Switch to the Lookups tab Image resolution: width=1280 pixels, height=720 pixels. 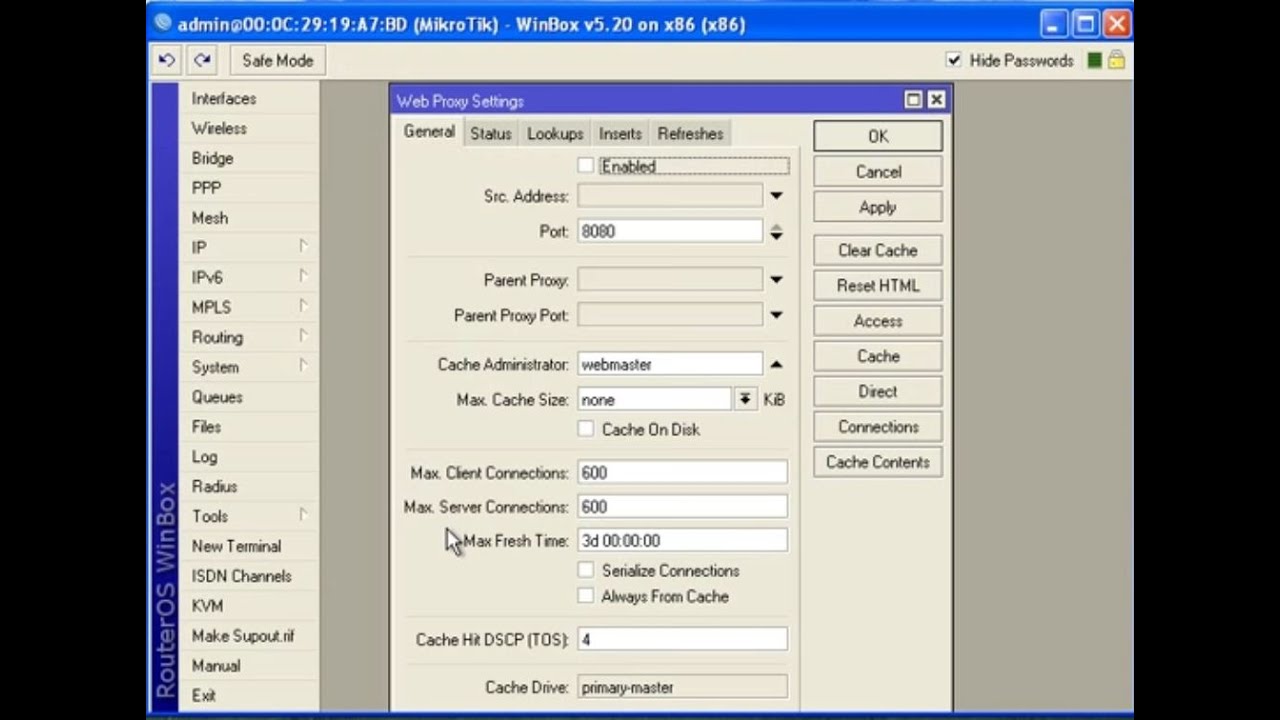coord(555,133)
